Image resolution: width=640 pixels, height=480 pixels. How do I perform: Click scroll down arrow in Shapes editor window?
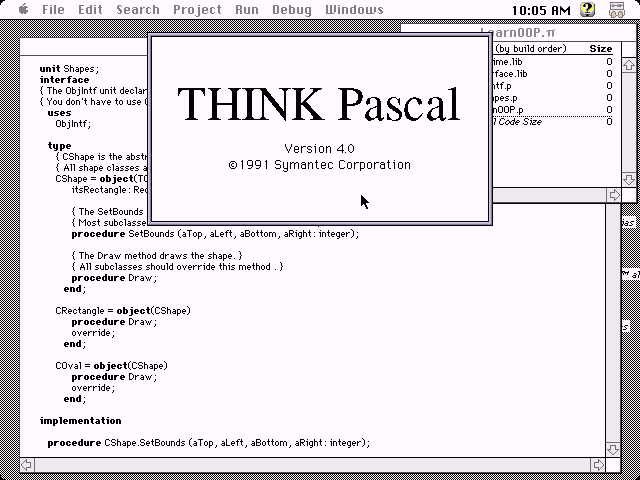tap(613, 450)
